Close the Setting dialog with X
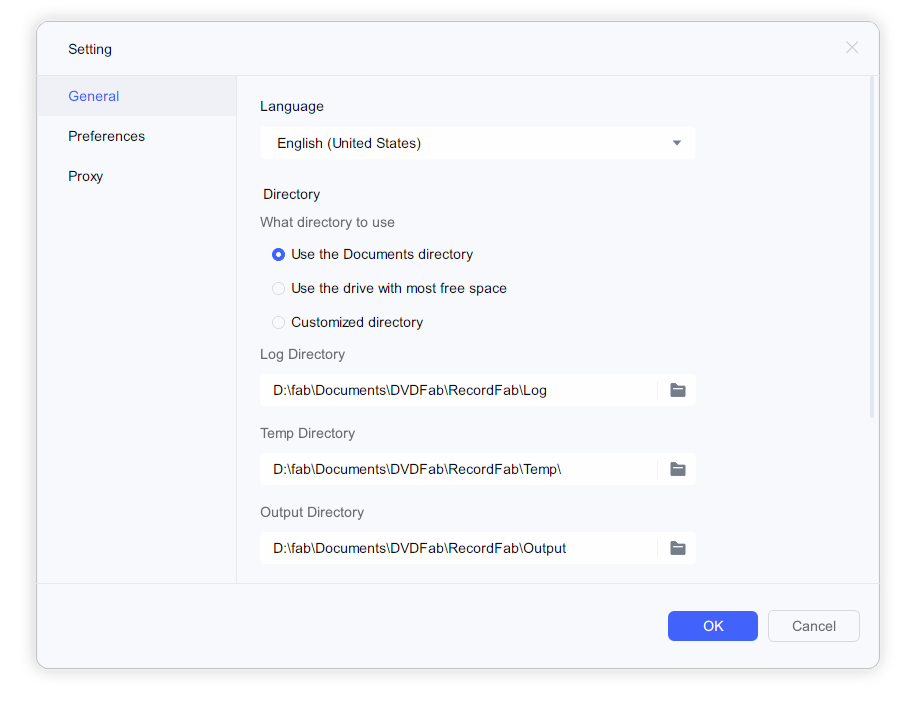The width and height of the screenshot is (916, 720). click(852, 47)
